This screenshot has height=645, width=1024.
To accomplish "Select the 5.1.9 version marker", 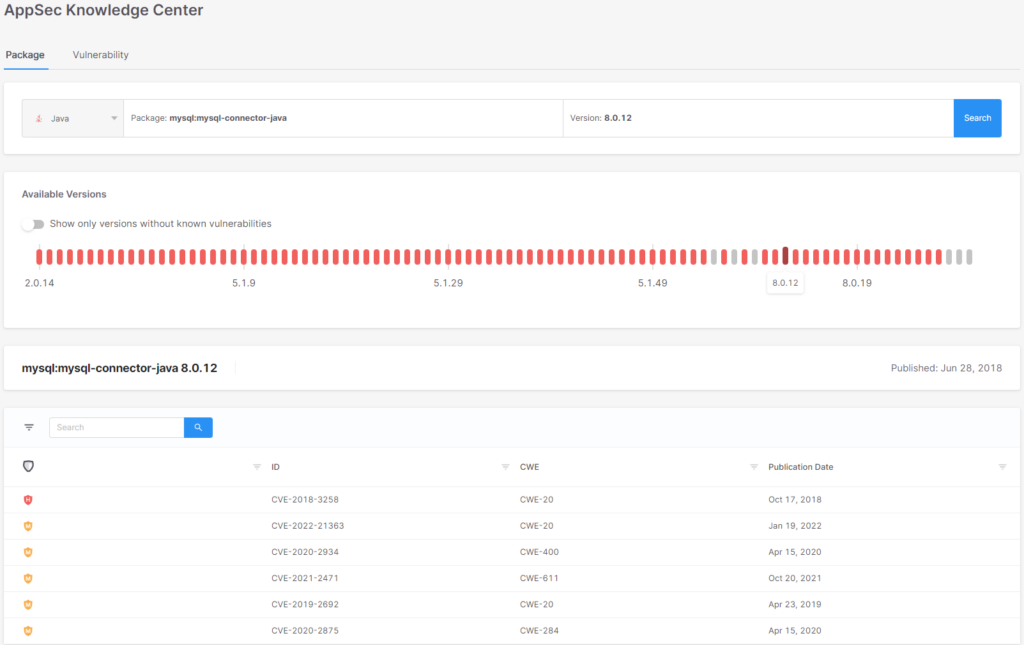I will click(x=244, y=257).
